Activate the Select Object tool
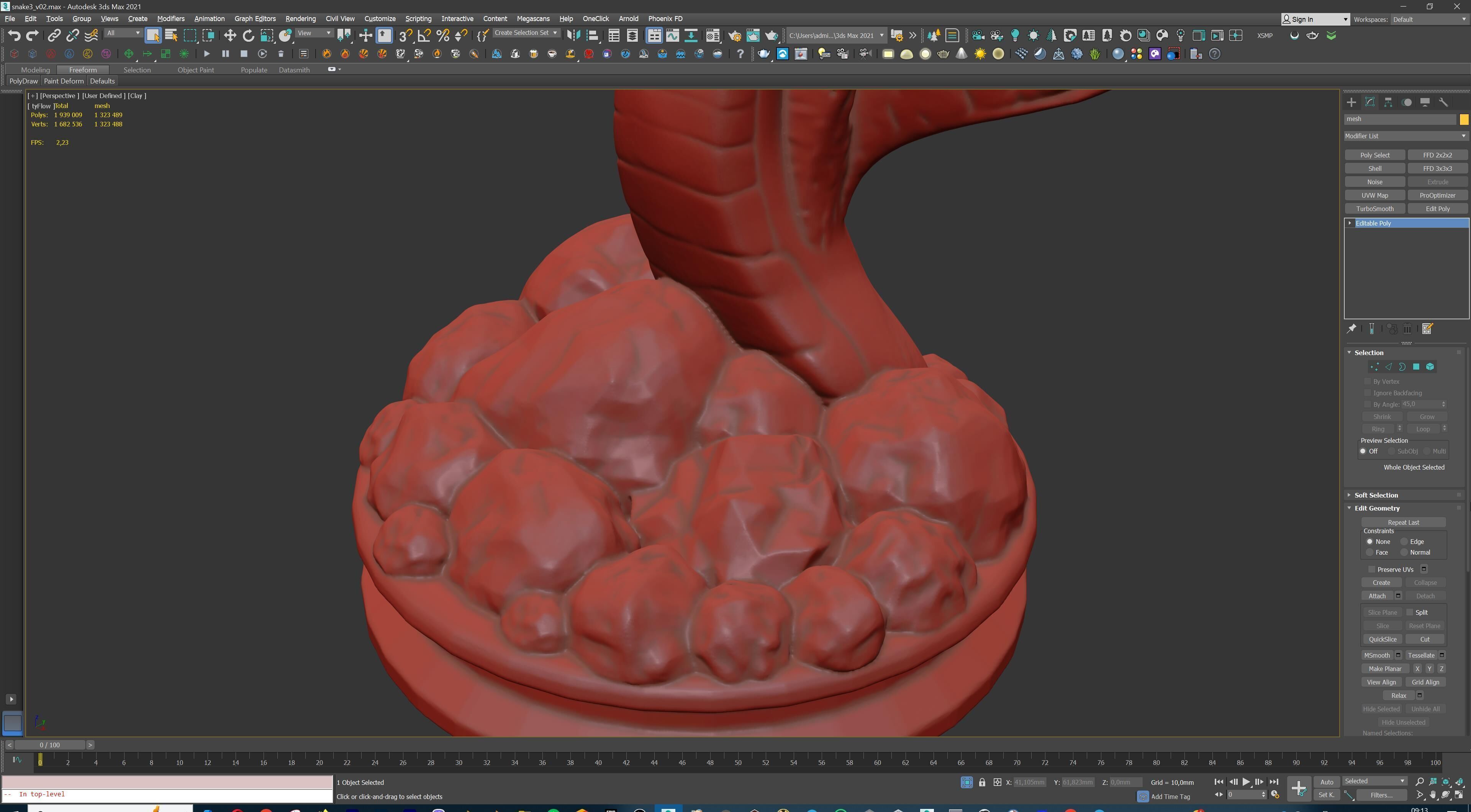1471x812 pixels. 153,35
